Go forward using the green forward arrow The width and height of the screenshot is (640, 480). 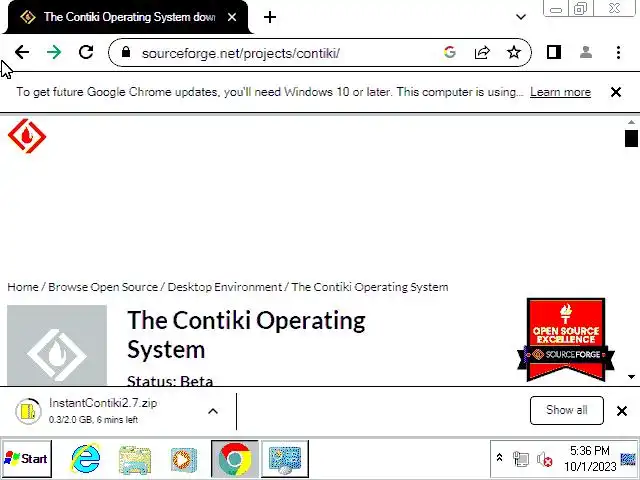tap(53, 52)
